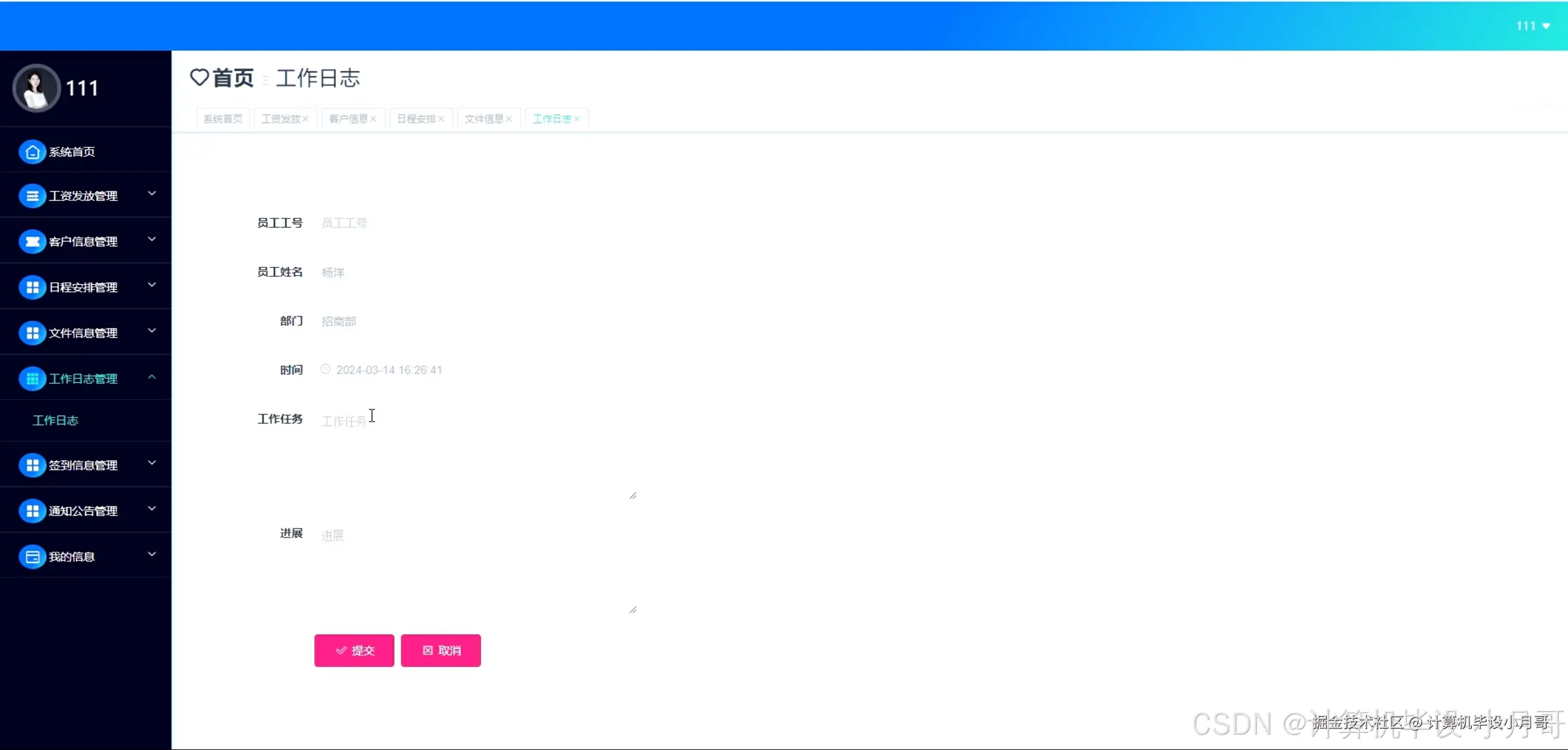The height and width of the screenshot is (750, 1568).
Task: Click the home icon beside 系统首页
Action: click(32, 152)
